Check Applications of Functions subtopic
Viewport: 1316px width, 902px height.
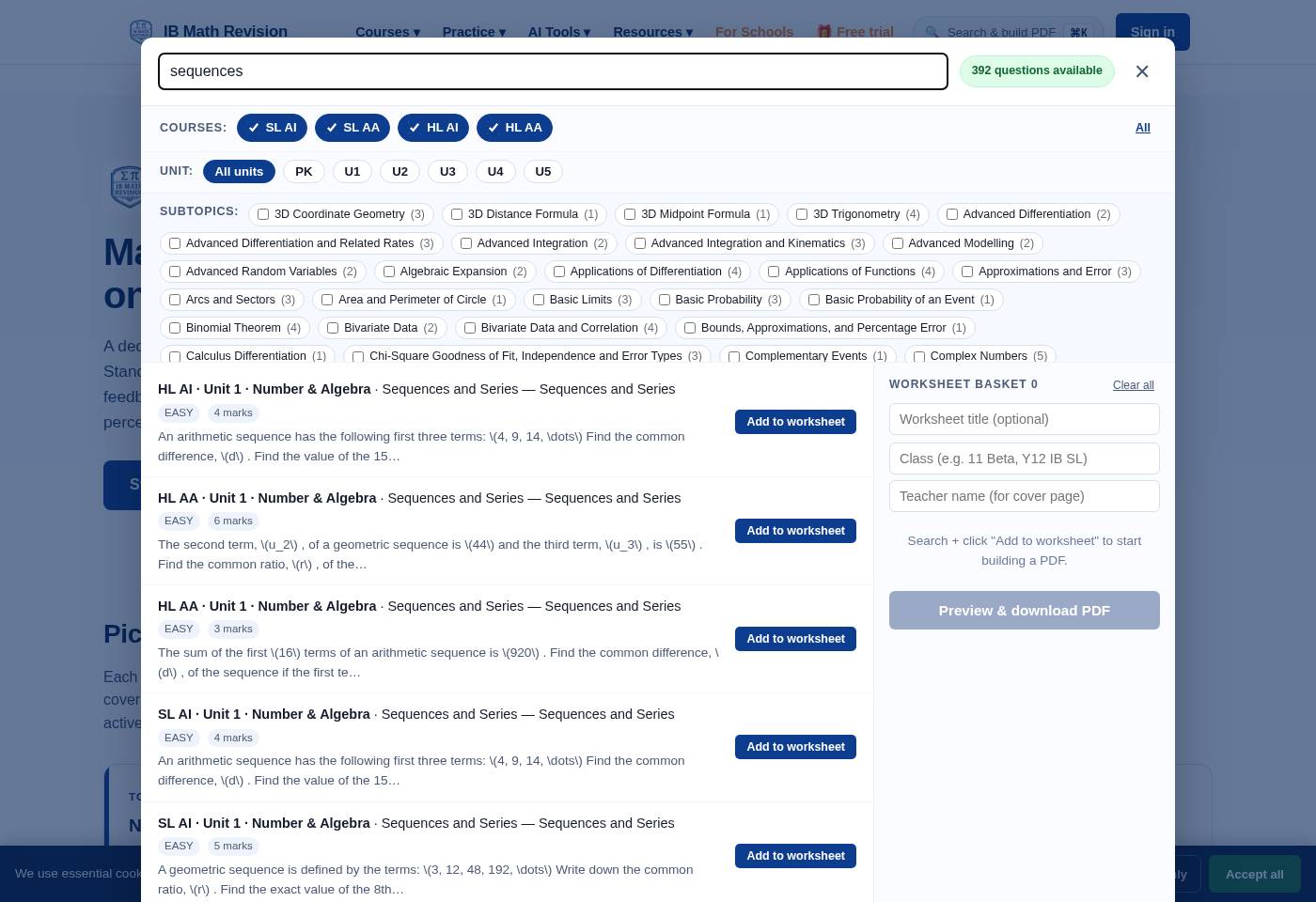774,272
